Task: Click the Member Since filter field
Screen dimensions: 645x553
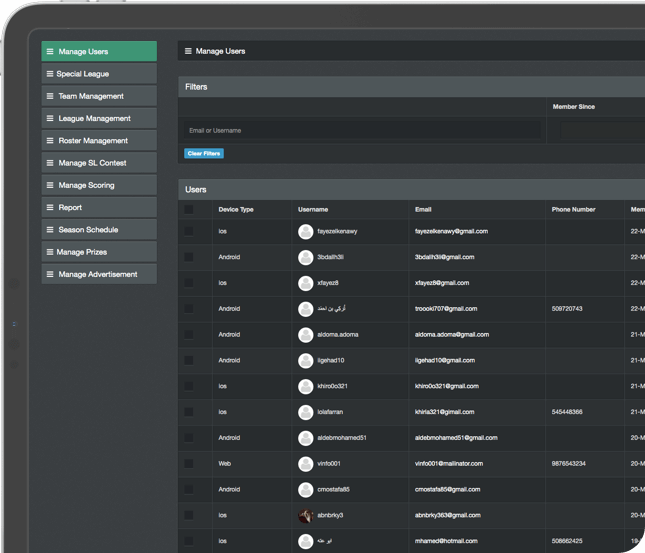Action: [603, 130]
